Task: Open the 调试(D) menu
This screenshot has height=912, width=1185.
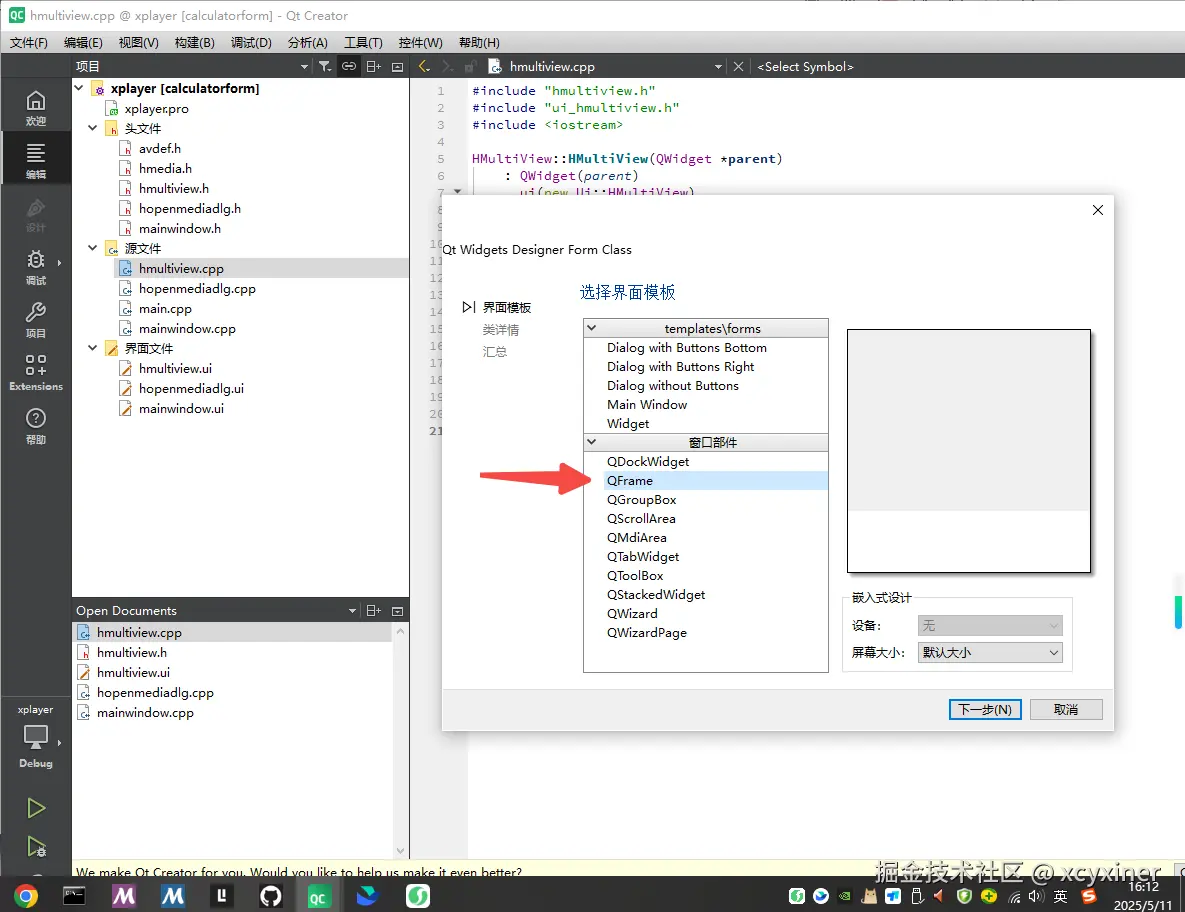Action: (x=251, y=42)
